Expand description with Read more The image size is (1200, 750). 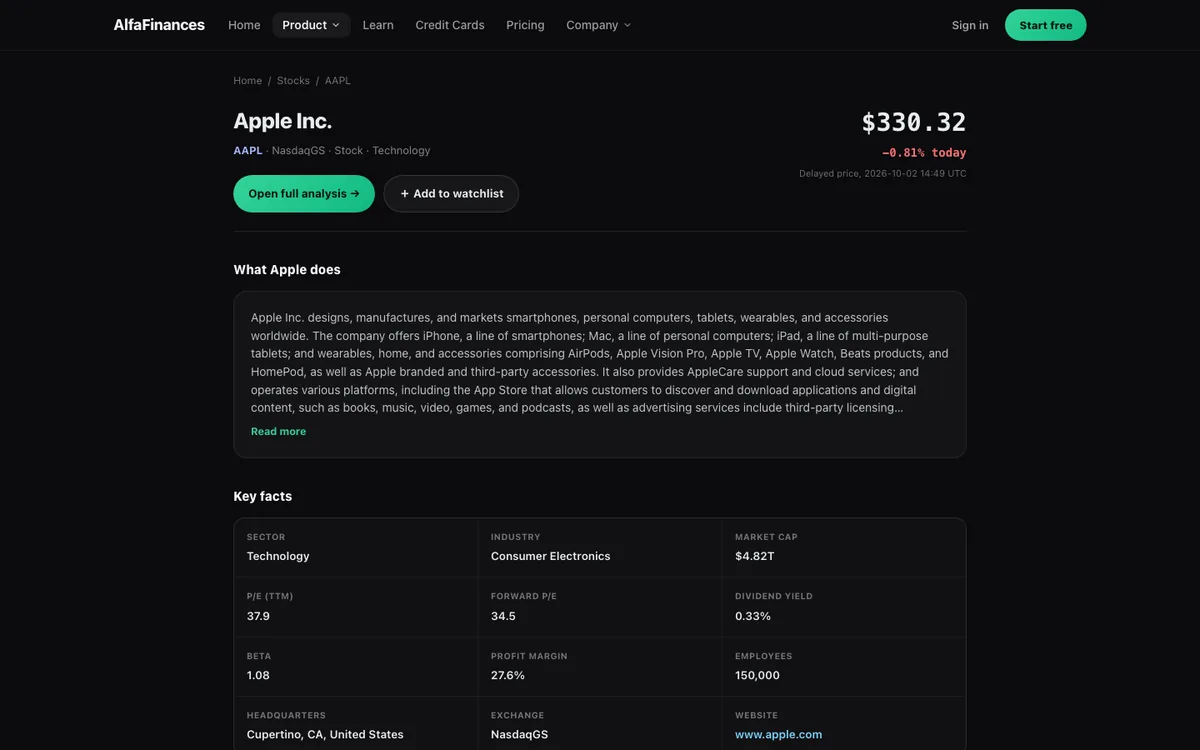click(279, 432)
